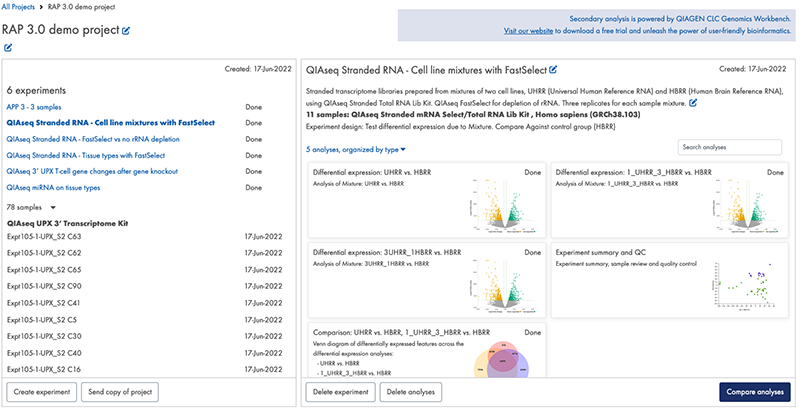
Task: Open Tissue types with FastSelect experiment
Action: [x=86, y=156]
